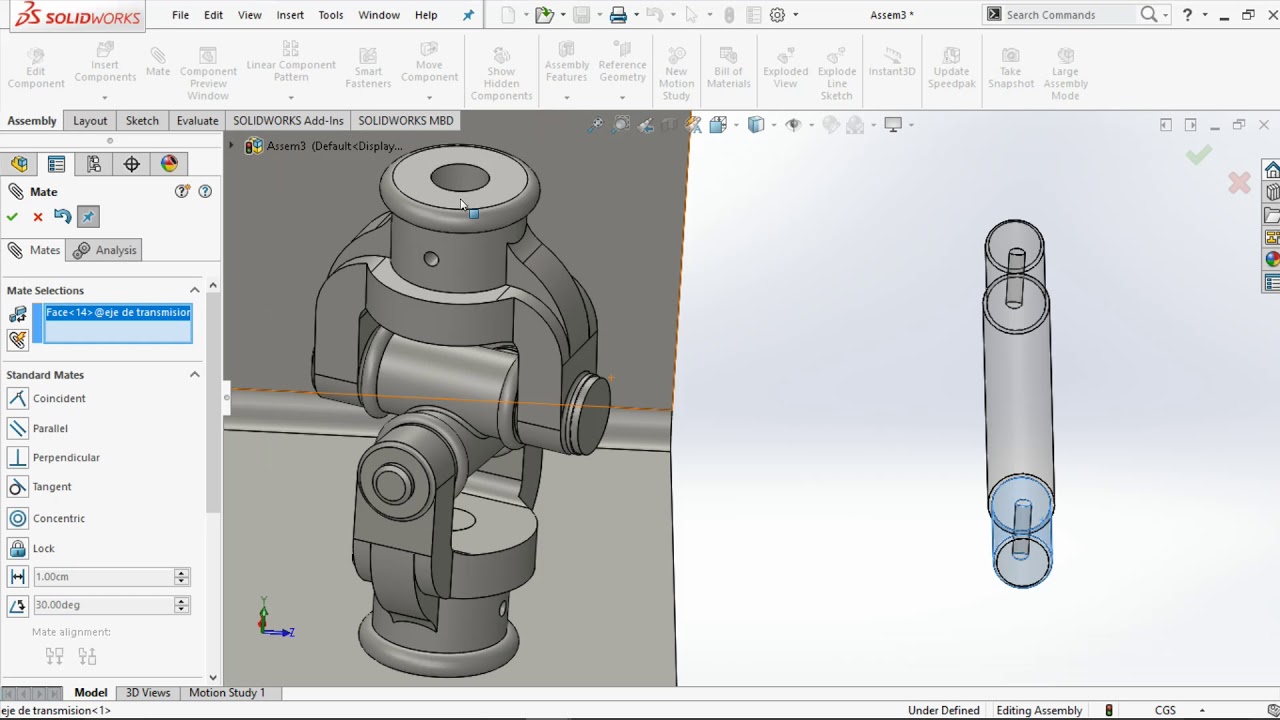Open the Help question mark in title bar
The width and height of the screenshot is (1280, 720).
[x=1187, y=14]
